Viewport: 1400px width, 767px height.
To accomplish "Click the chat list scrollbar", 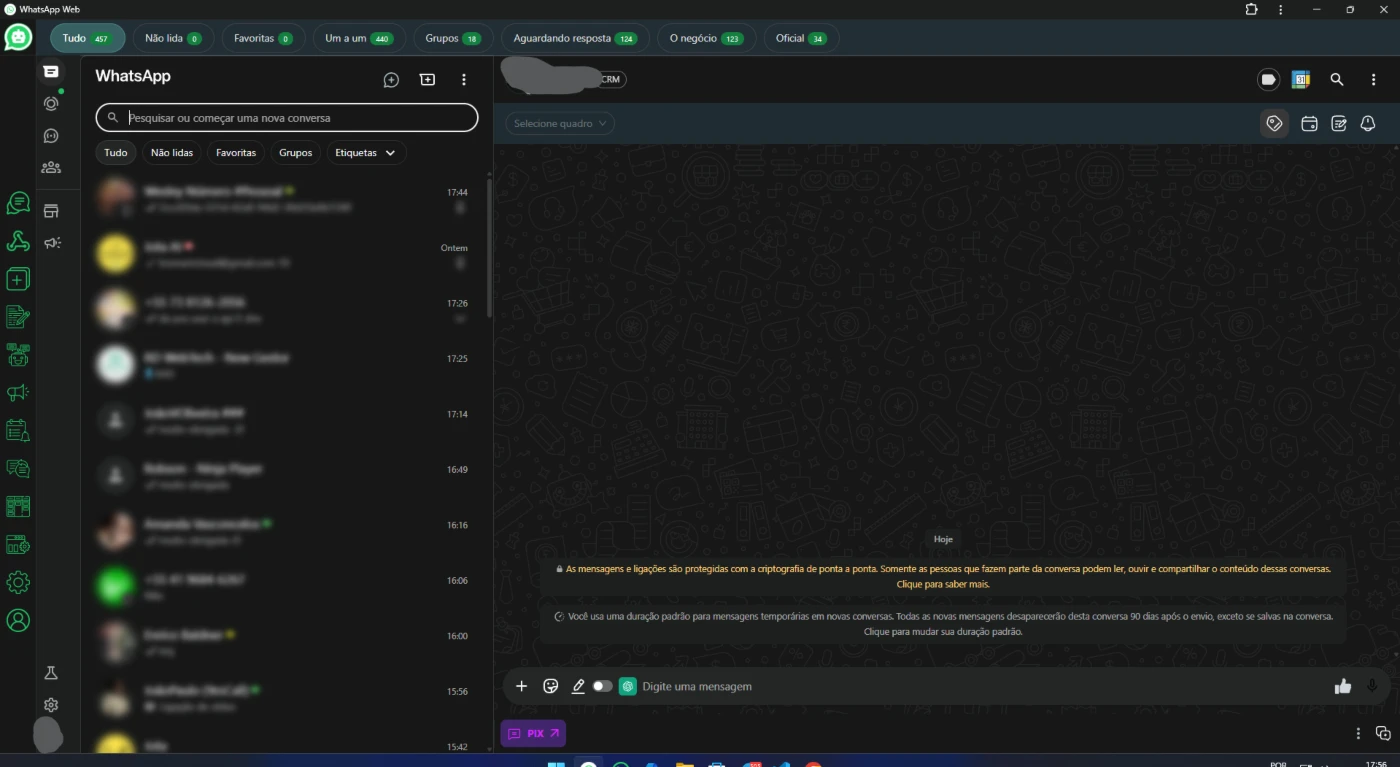I will coord(489,247).
